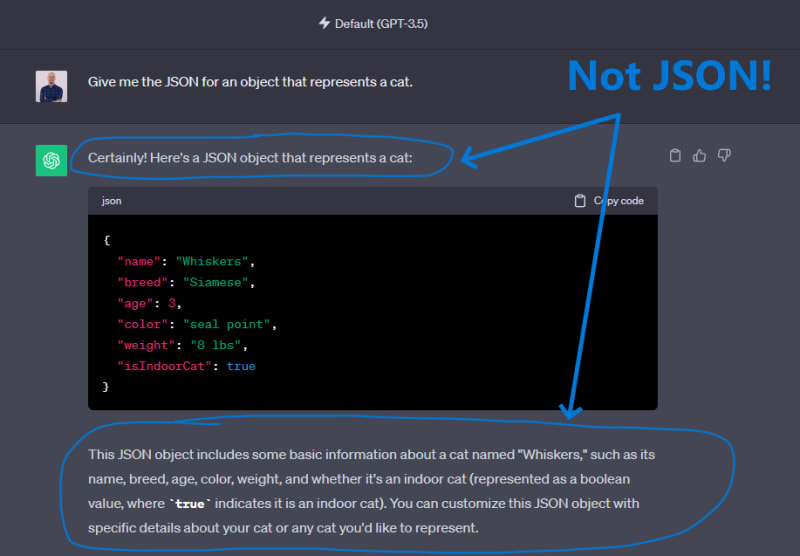Click the blue true boolean in code
Screen dimensions: 800x556
pos(241,367)
